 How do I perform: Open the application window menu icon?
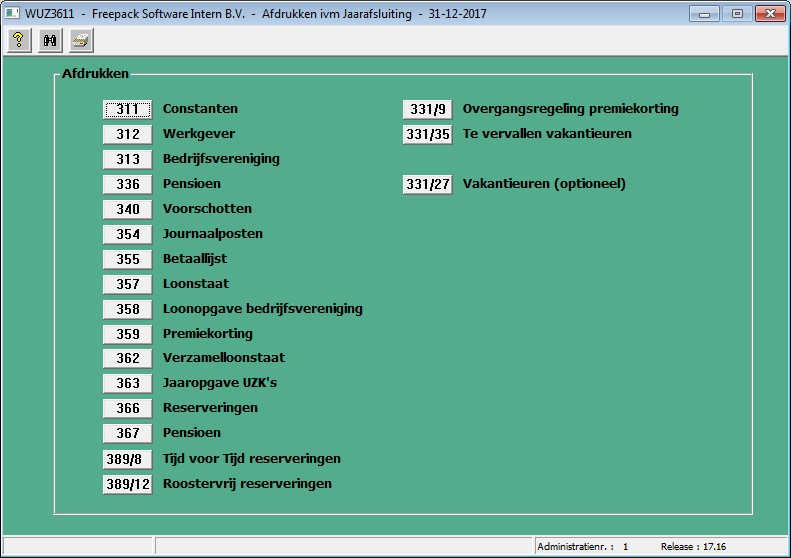(x=12, y=13)
